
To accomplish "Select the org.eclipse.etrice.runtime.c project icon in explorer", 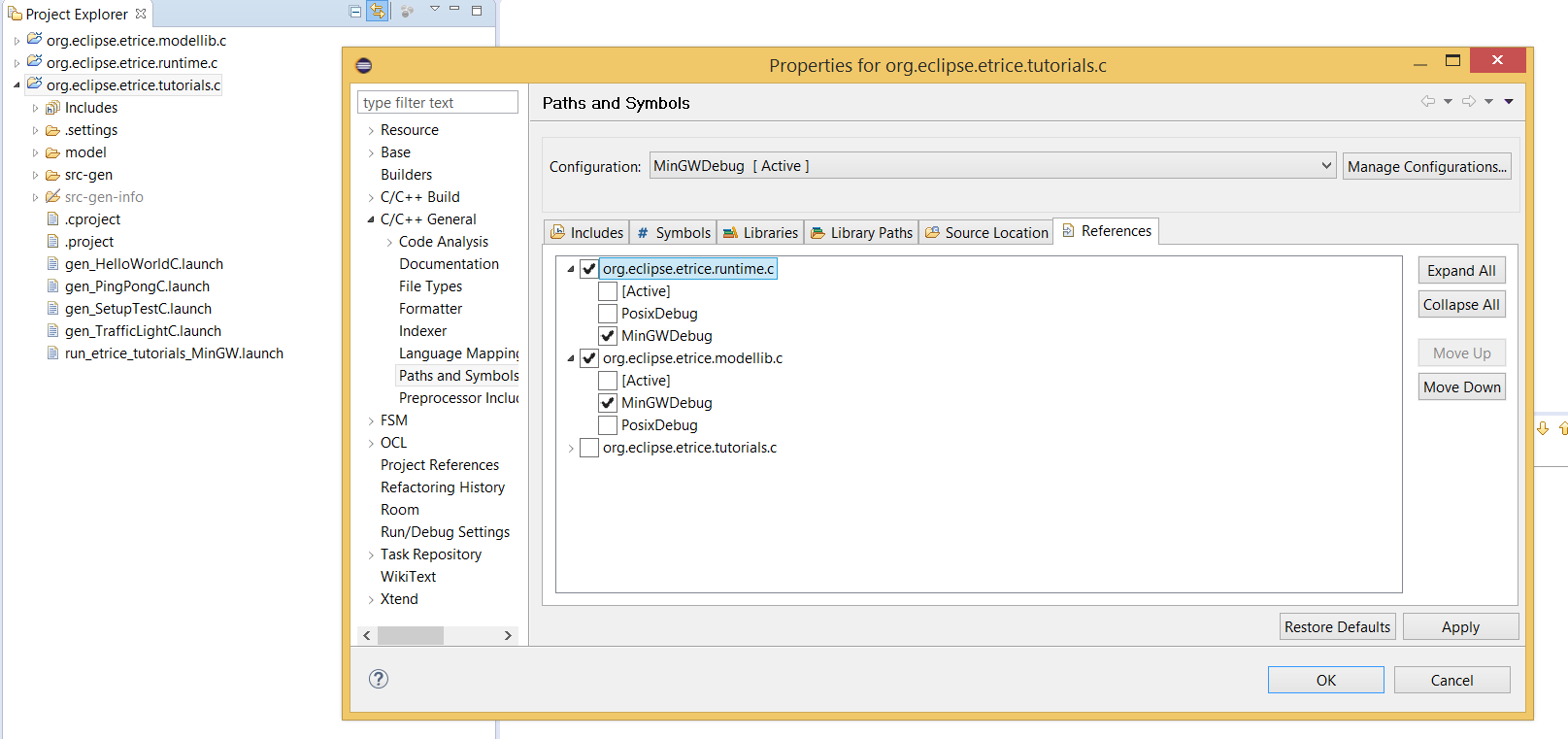I will [x=34, y=62].
